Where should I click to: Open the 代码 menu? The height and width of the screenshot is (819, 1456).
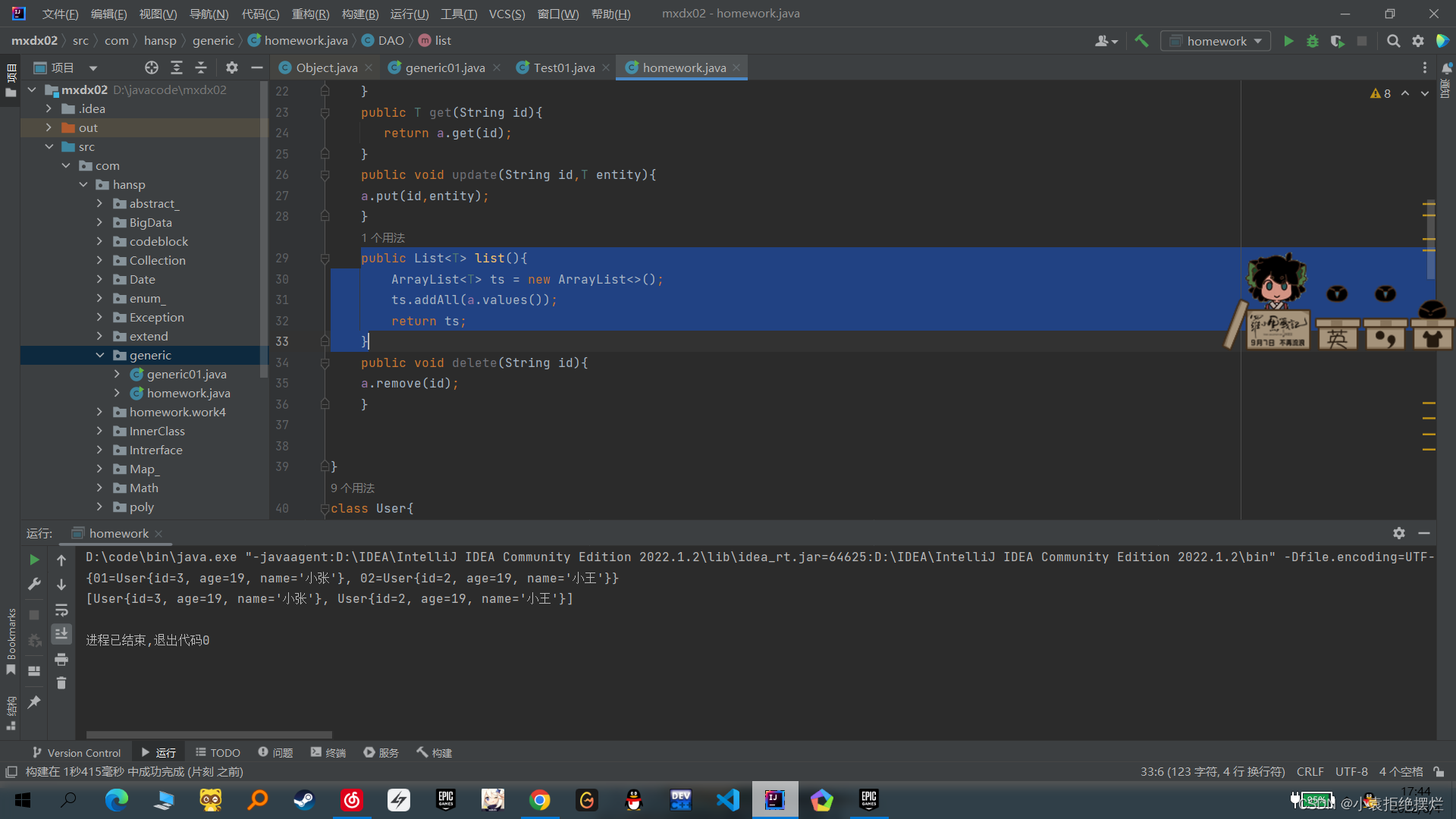point(260,14)
